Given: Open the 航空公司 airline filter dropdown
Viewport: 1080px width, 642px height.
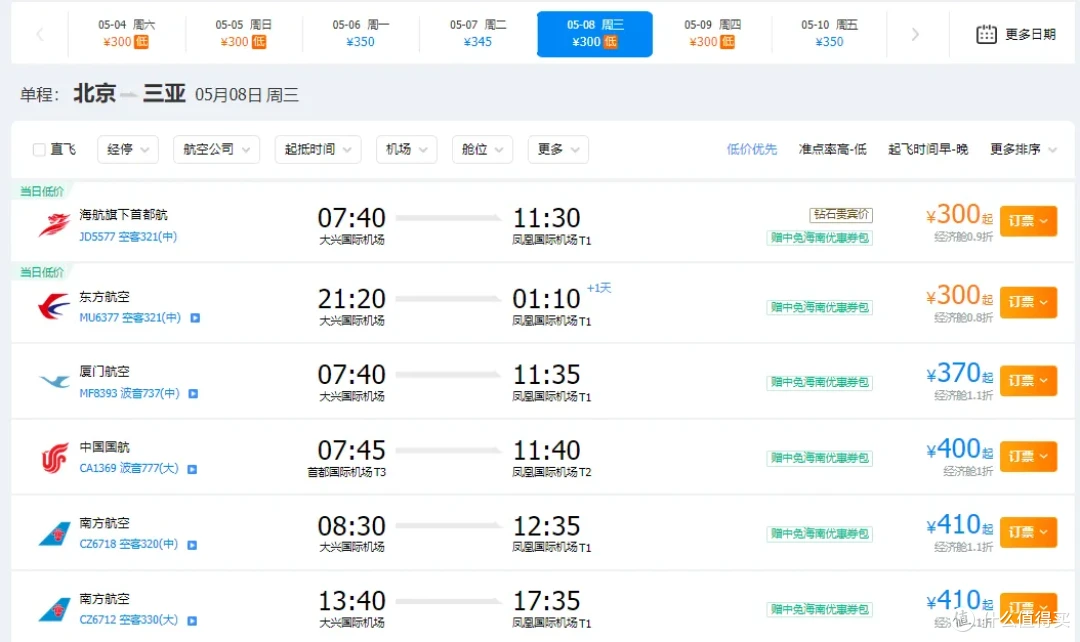Looking at the screenshot, I should coord(216,149).
